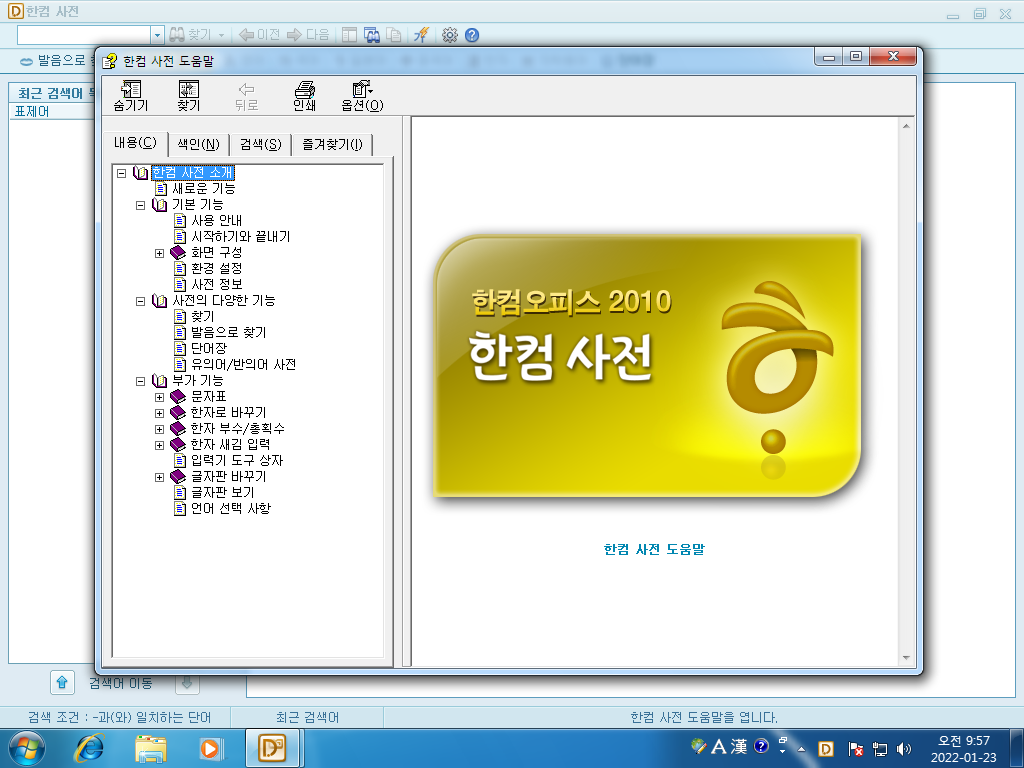Switch to the 색인(N) tab
Screen dimensions: 1024x768
tap(199, 144)
